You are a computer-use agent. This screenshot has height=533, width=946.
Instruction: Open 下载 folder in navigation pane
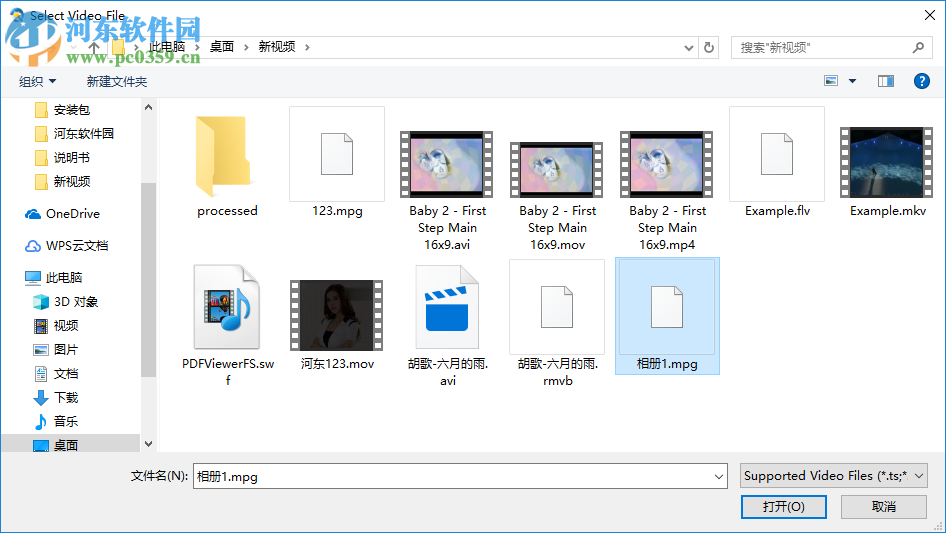point(56,398)
